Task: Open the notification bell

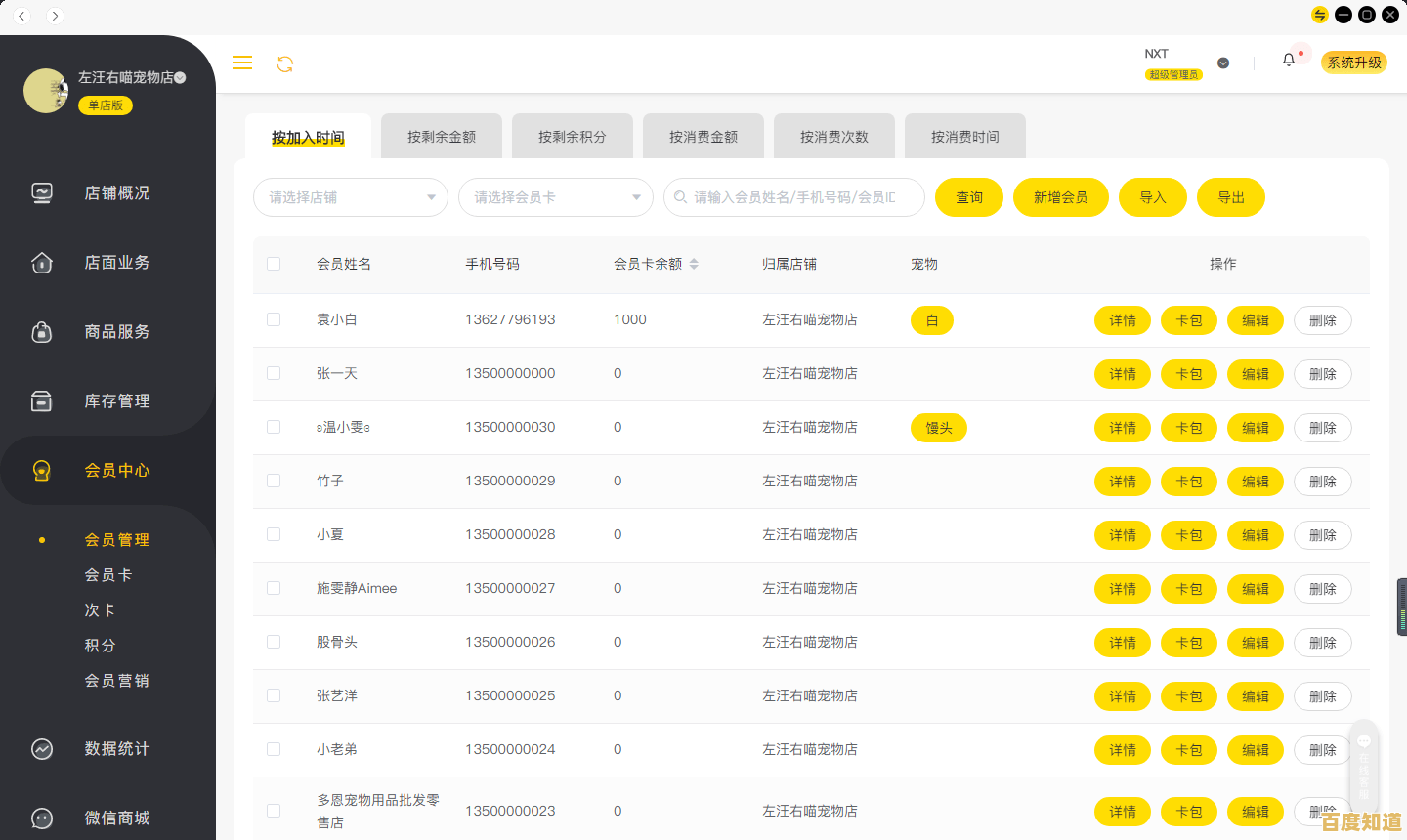Action: click(x=1288, y=60)
